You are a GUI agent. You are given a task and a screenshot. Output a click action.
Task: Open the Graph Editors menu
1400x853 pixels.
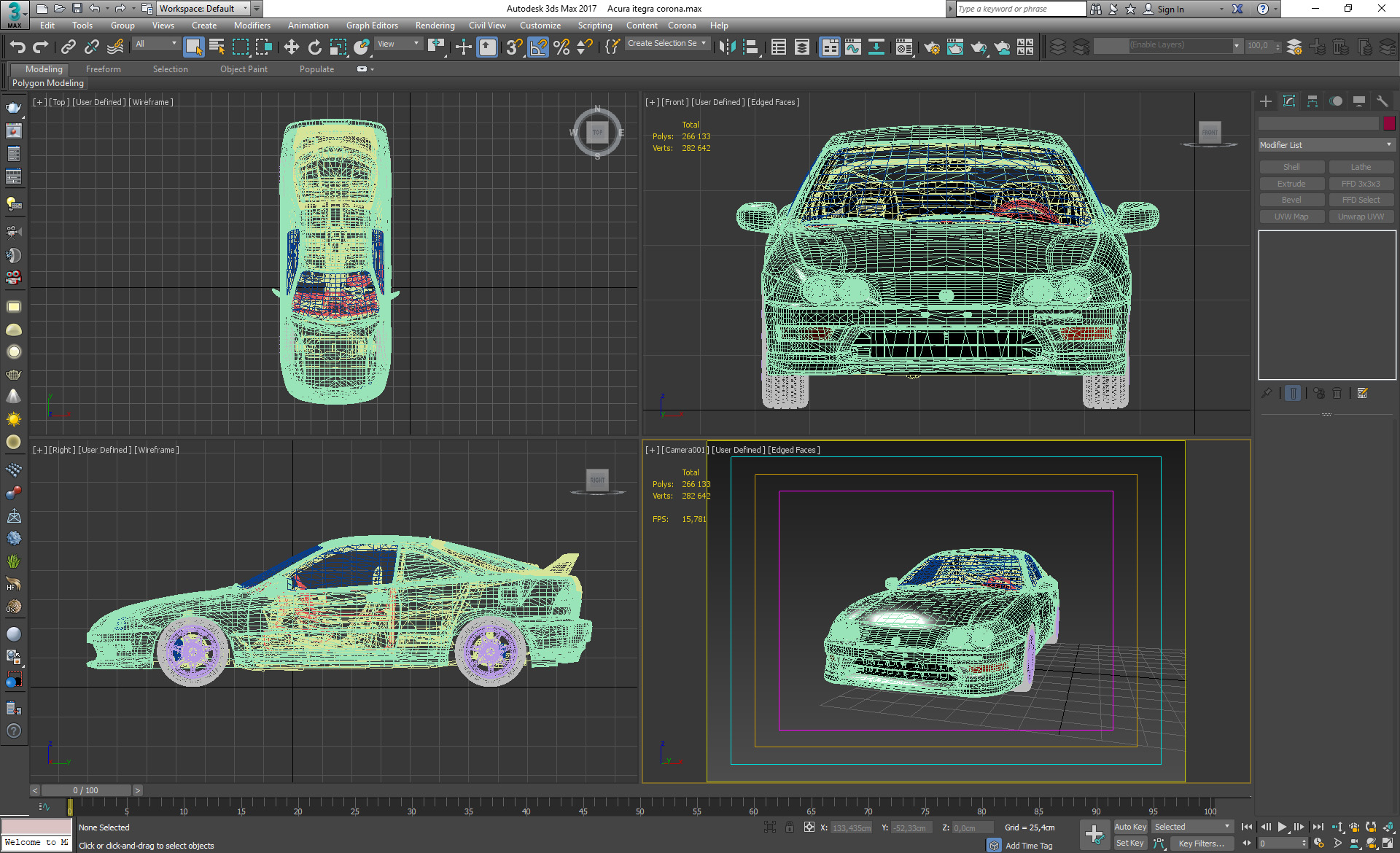tap(372, 26)
